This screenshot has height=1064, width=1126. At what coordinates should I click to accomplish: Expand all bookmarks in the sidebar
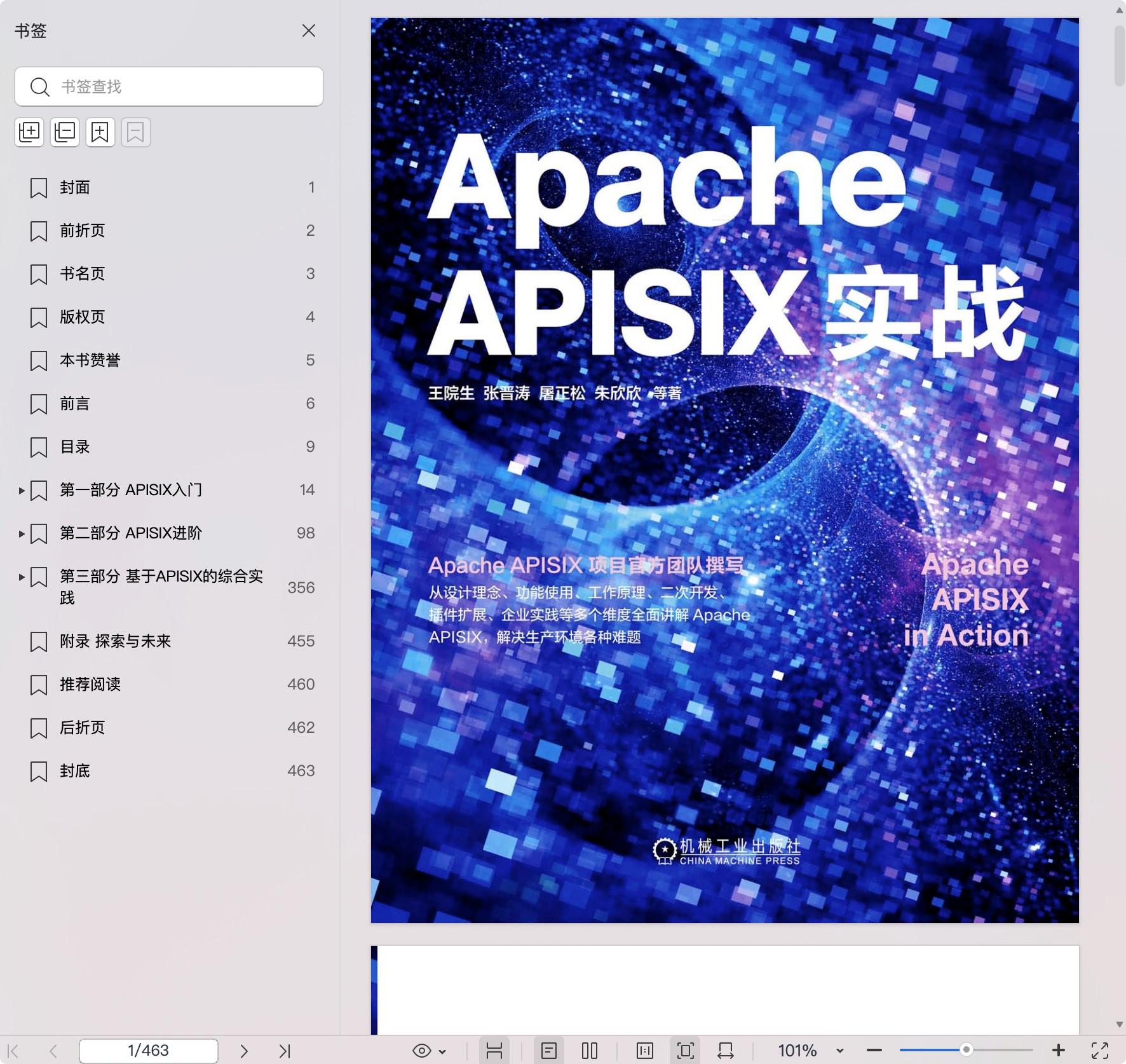(29, 132)
